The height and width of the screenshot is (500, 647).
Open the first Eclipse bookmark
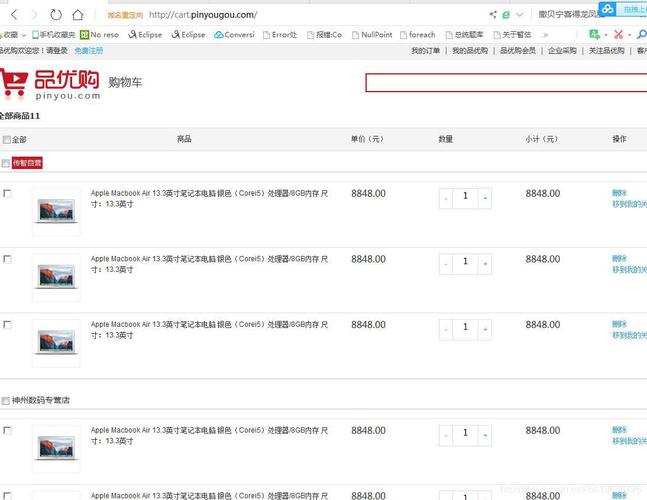145,35
